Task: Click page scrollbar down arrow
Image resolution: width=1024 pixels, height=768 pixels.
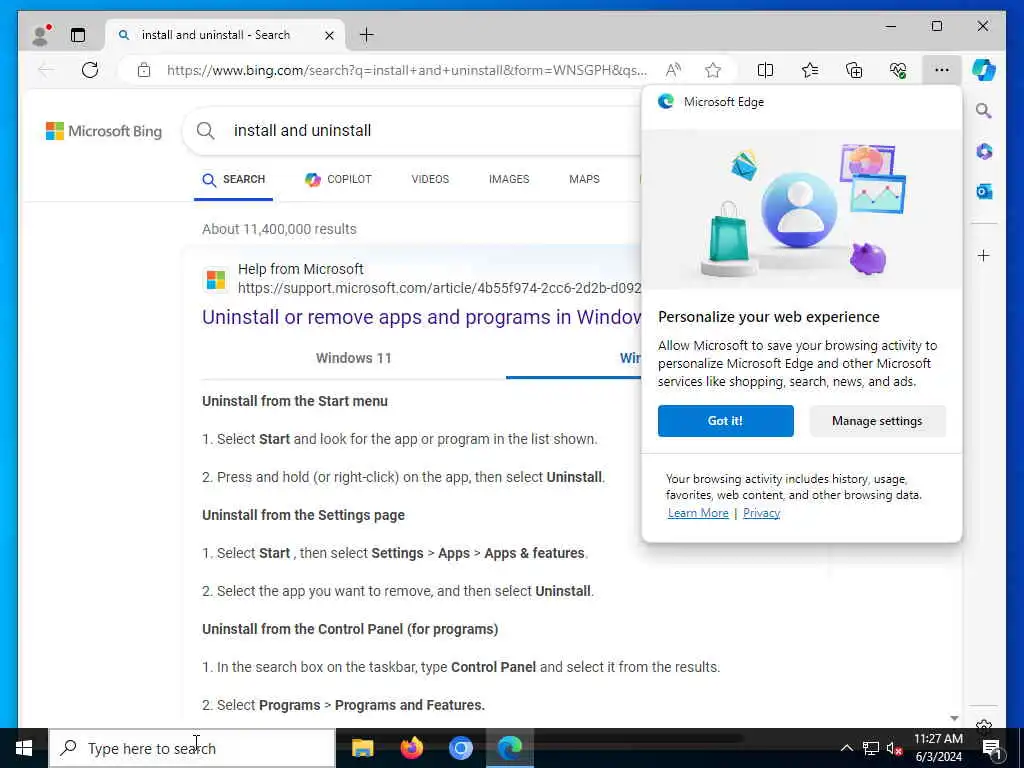Action: [954, 718]
